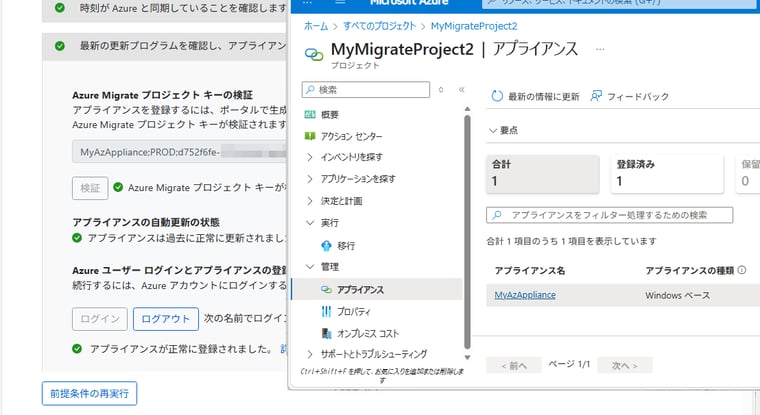
Task: Click the greyed ログイン button
Action: [100, 319]
